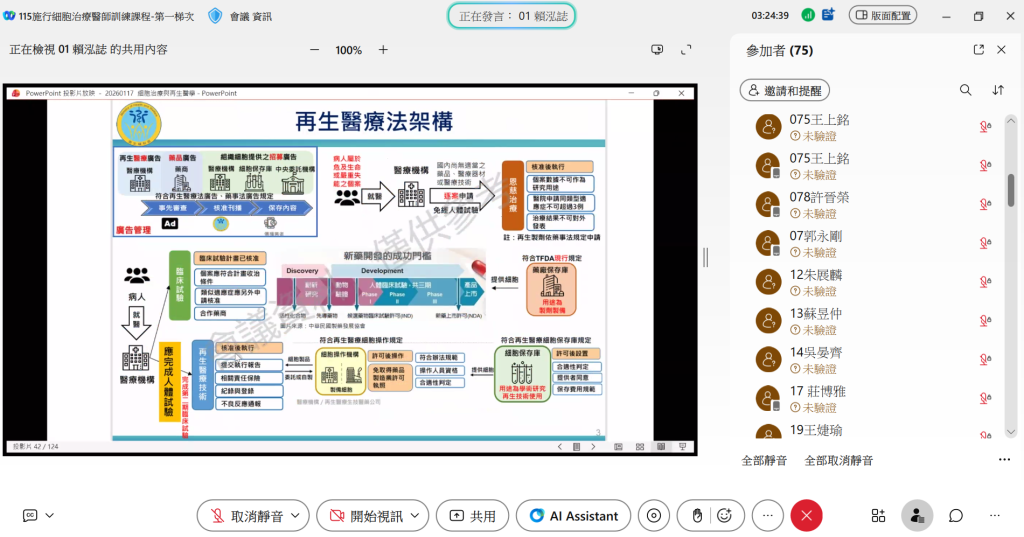Open video options dropdown arrow
Viewport: 1024px width, 537px height.
pyautogui.click(x=416, y=516)
